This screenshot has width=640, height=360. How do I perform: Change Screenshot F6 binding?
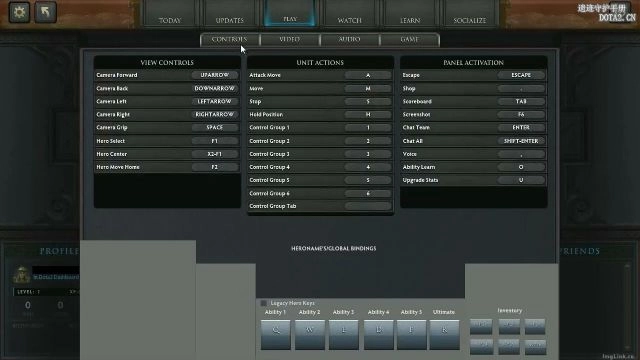[521, 114]
